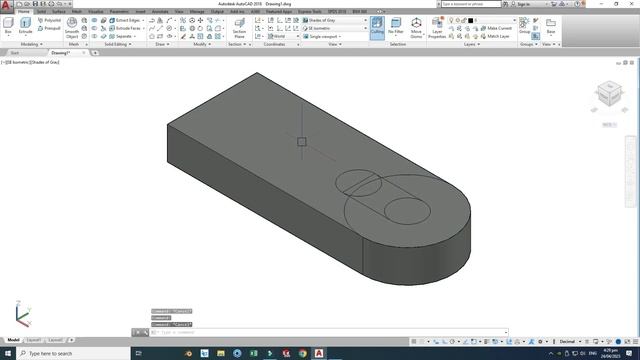Open the World UCS dropdown
Image resolution: width=640 pixels, height=360 pixels.
[283, 36]
